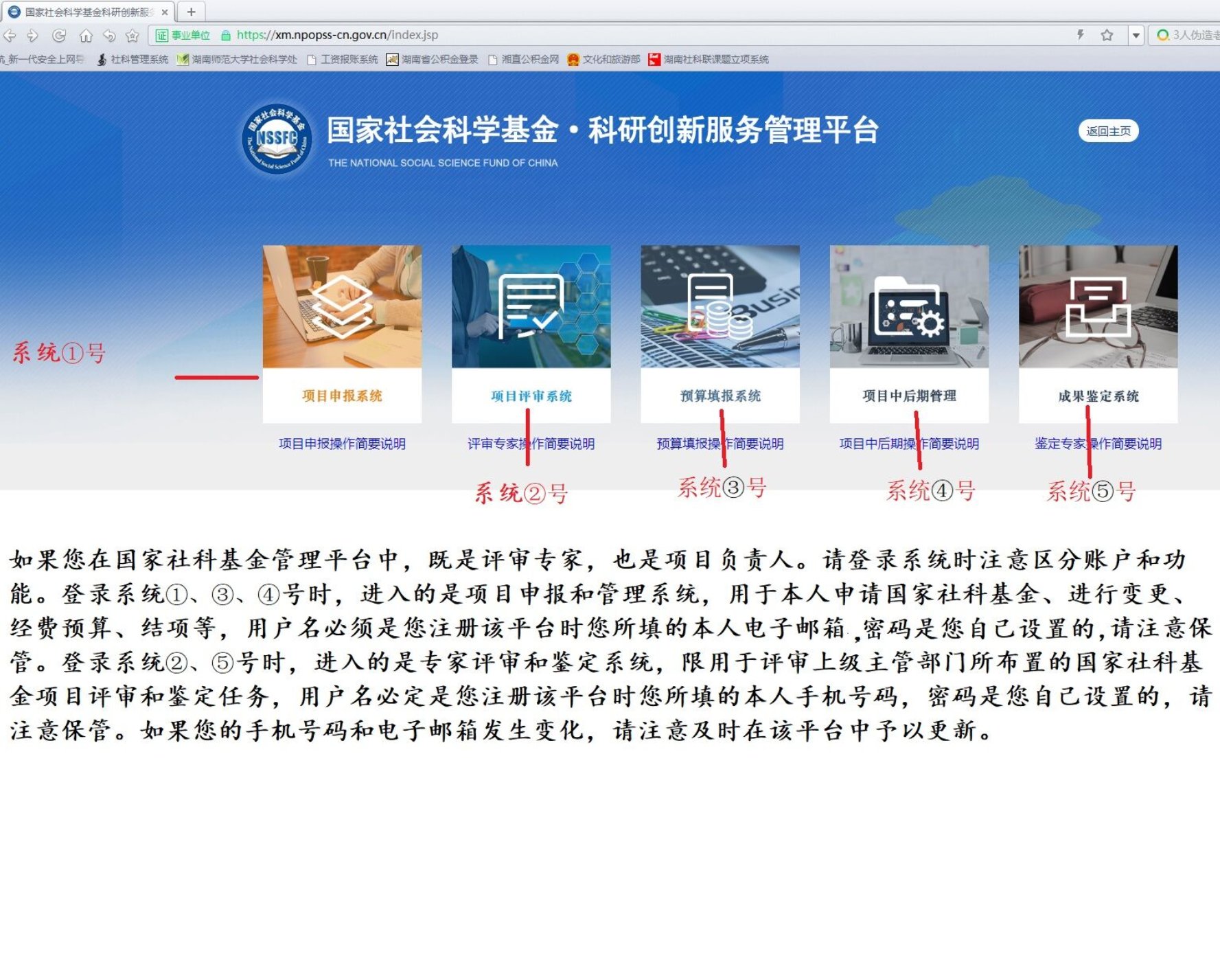The height and width of the screenshot is (980, 1220).
Task: Open the 预算填报系统 image card
Action: [720, 307]
